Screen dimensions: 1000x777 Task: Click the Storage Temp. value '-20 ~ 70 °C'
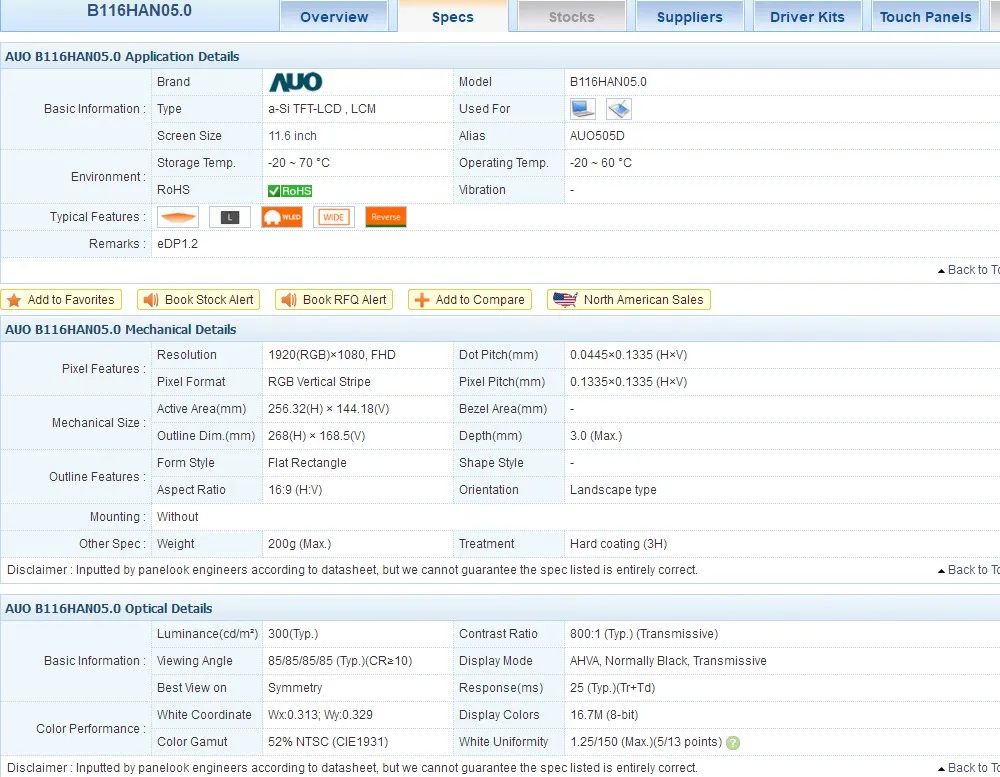coord(298,163)
